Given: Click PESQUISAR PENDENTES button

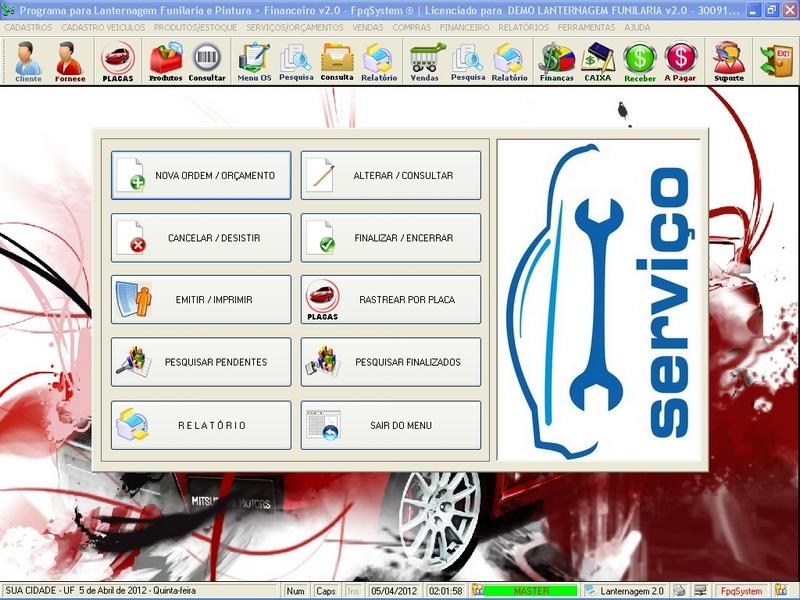Looking at the screenshot, I should click(x=201, y=362).
